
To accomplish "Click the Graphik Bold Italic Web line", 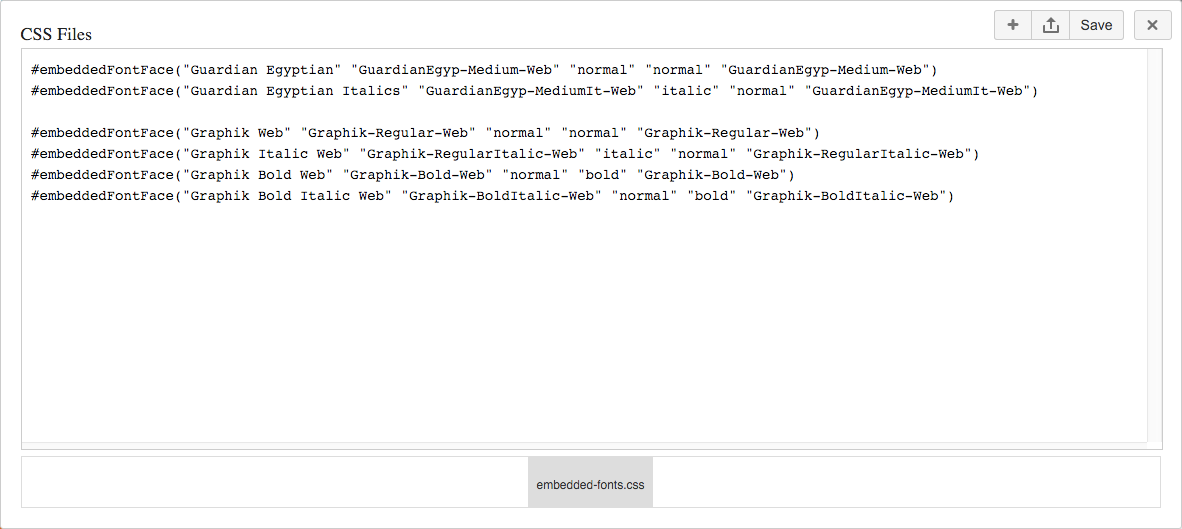I will [492, 197].
